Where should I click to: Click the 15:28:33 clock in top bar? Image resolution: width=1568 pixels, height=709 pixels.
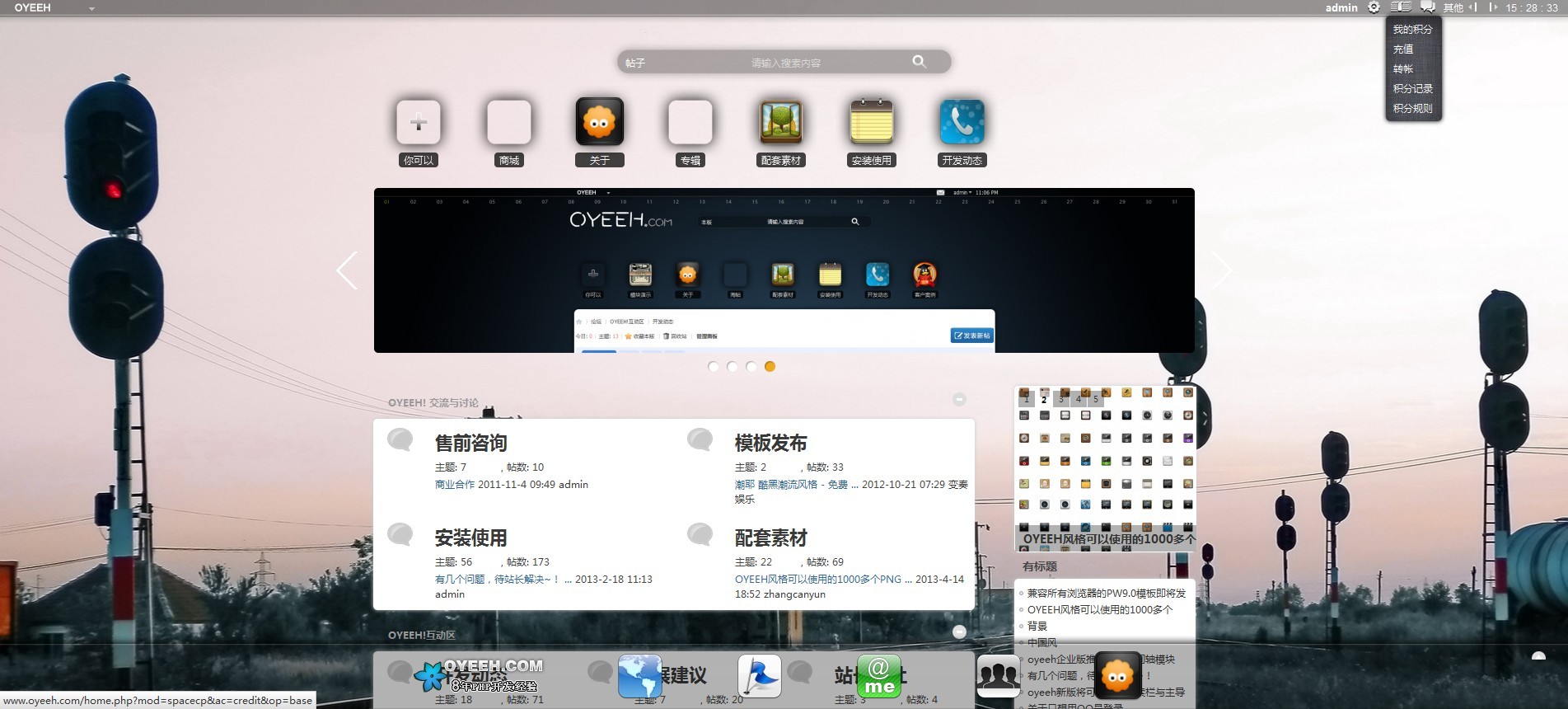click(x=1532, y=7)
